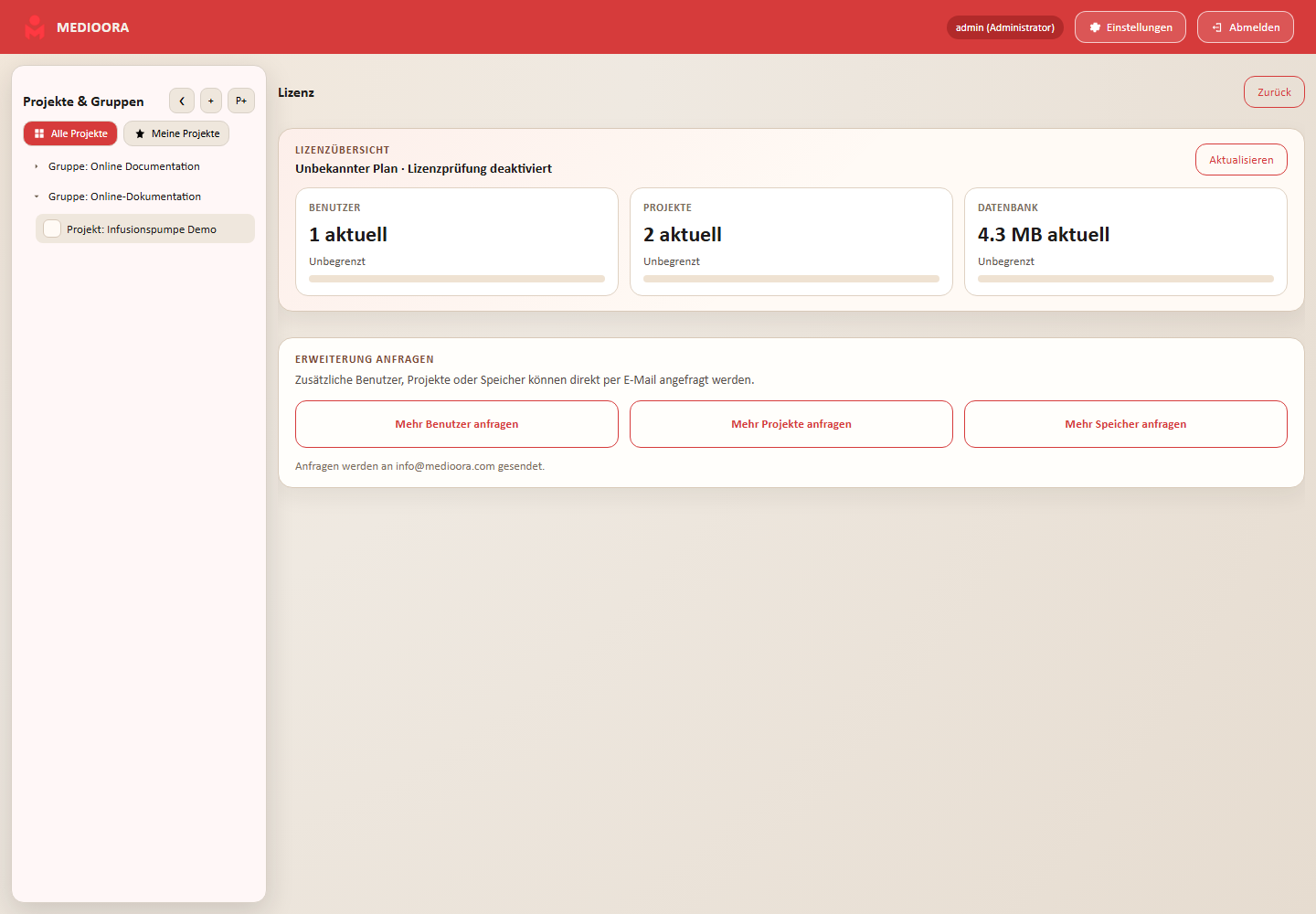Add a new group with plus icon
The height and width of the screenshot is (914, 1316).
point(211,101)
